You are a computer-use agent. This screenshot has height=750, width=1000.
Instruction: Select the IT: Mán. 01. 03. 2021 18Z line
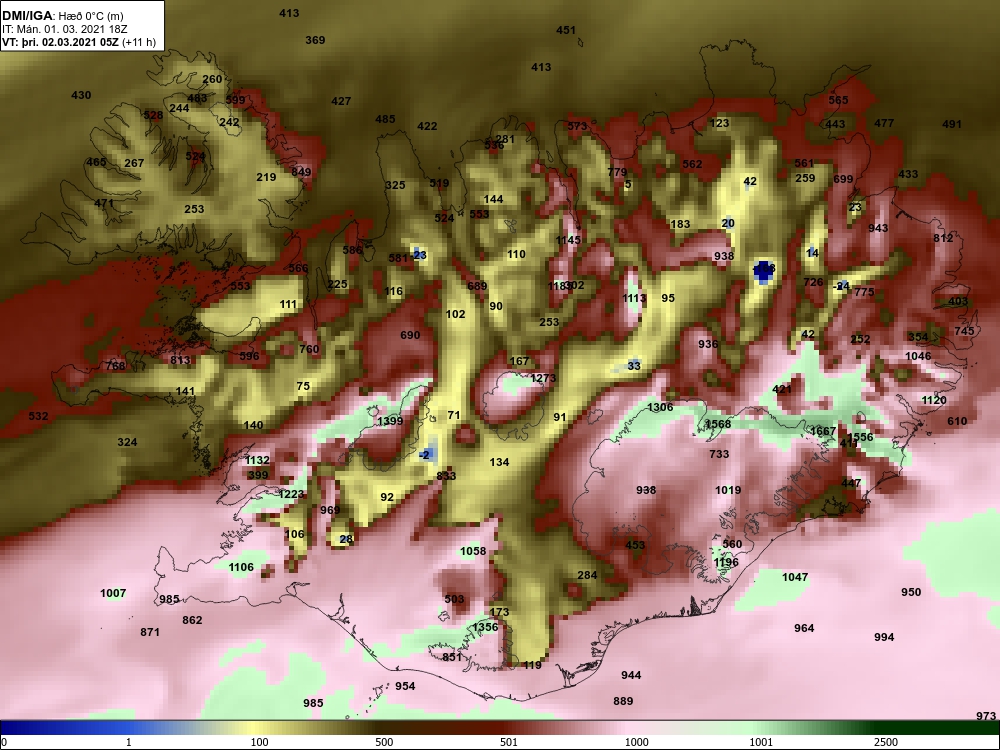tap(65, 29)
